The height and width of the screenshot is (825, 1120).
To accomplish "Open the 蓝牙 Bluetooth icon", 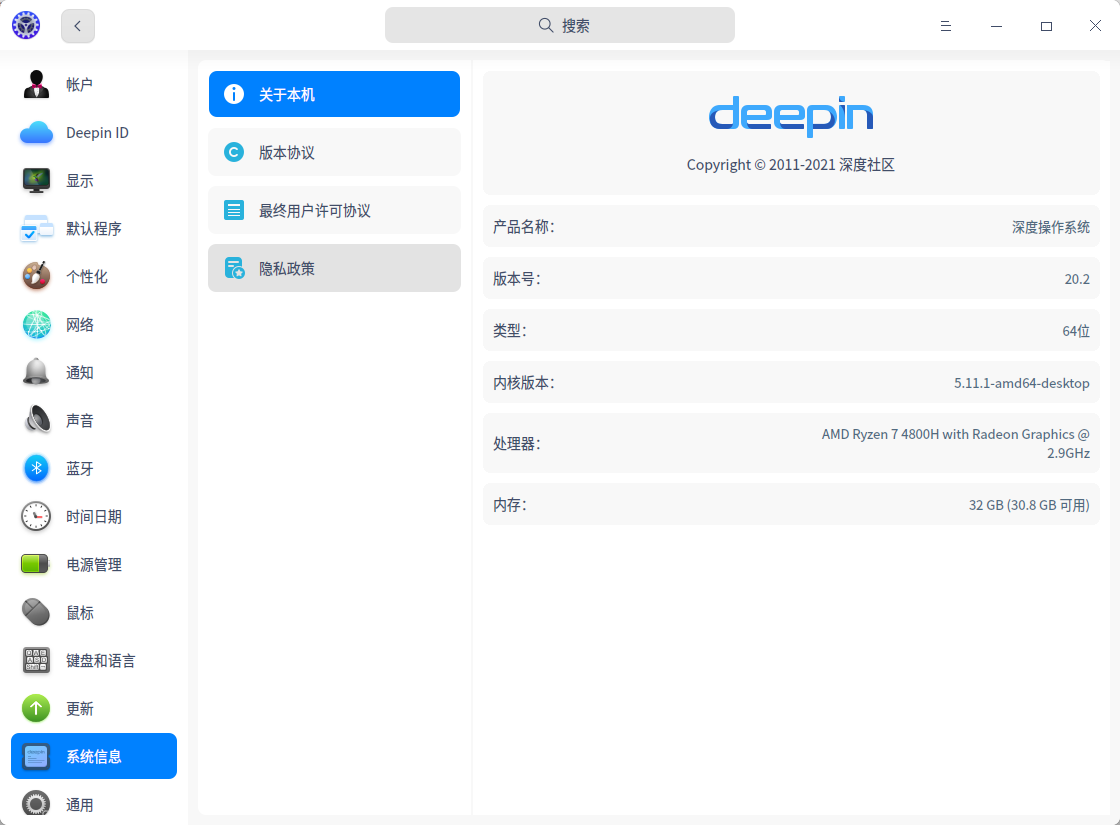I will coord(37,469).
